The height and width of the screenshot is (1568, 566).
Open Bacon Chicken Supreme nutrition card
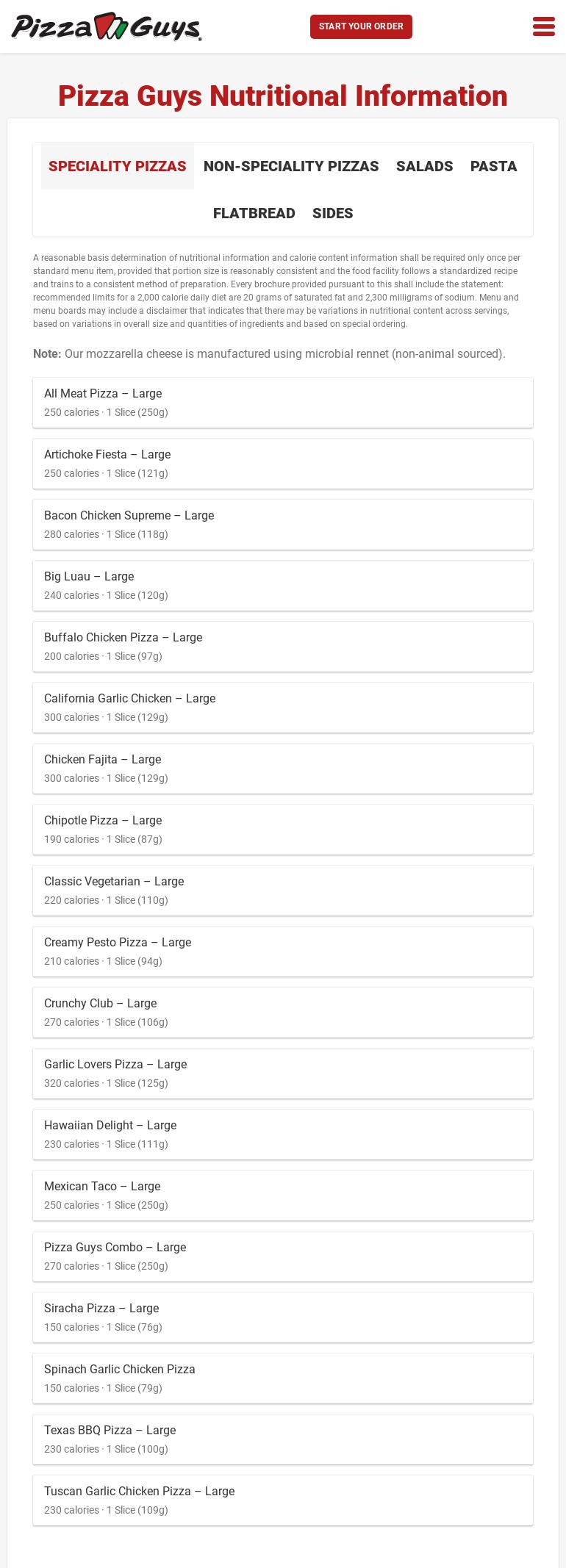(x=283, y=525)
